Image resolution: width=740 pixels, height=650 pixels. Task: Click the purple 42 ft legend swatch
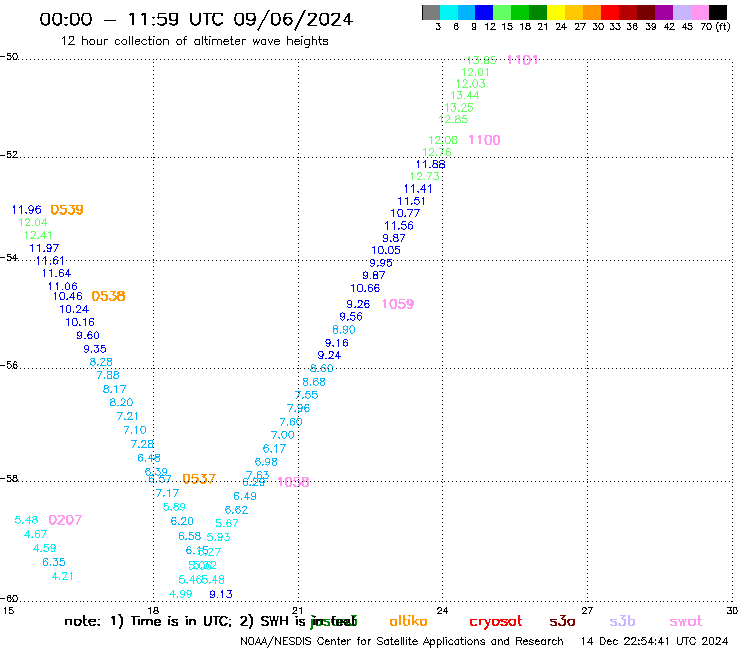point(663,12)
